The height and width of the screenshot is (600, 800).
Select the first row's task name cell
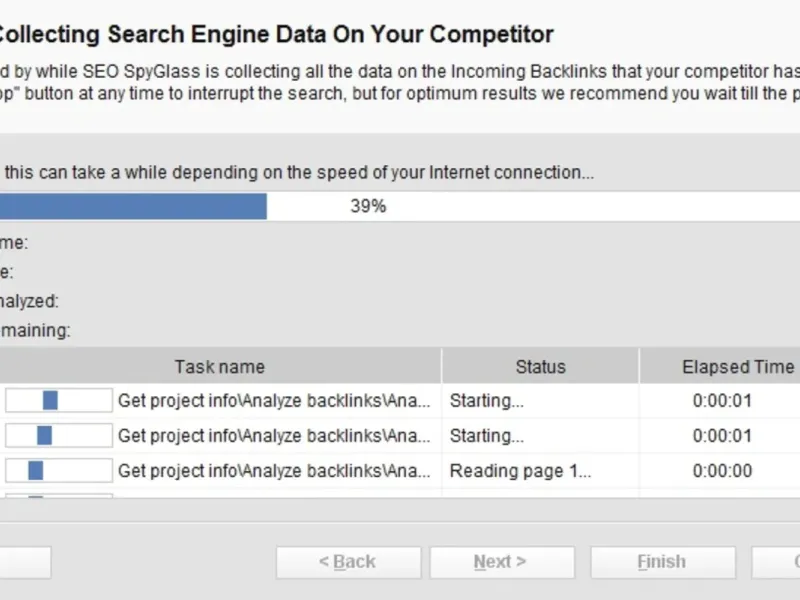[274, 401]
